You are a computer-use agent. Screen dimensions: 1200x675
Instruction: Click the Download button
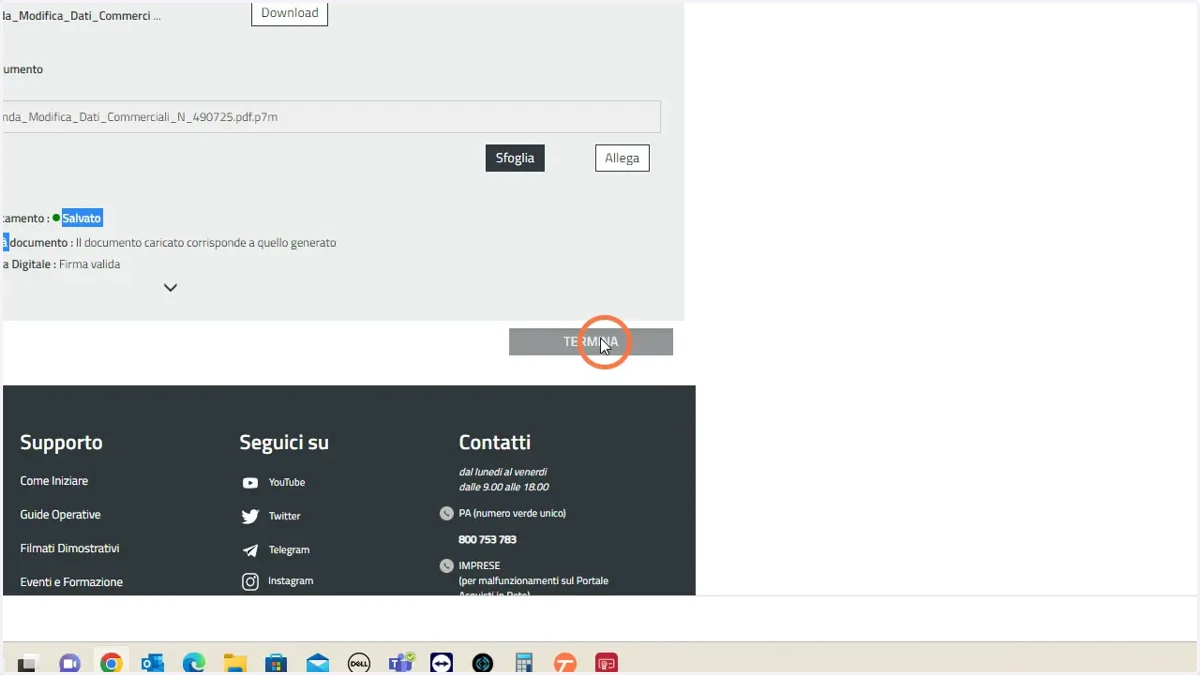point(289,13)
